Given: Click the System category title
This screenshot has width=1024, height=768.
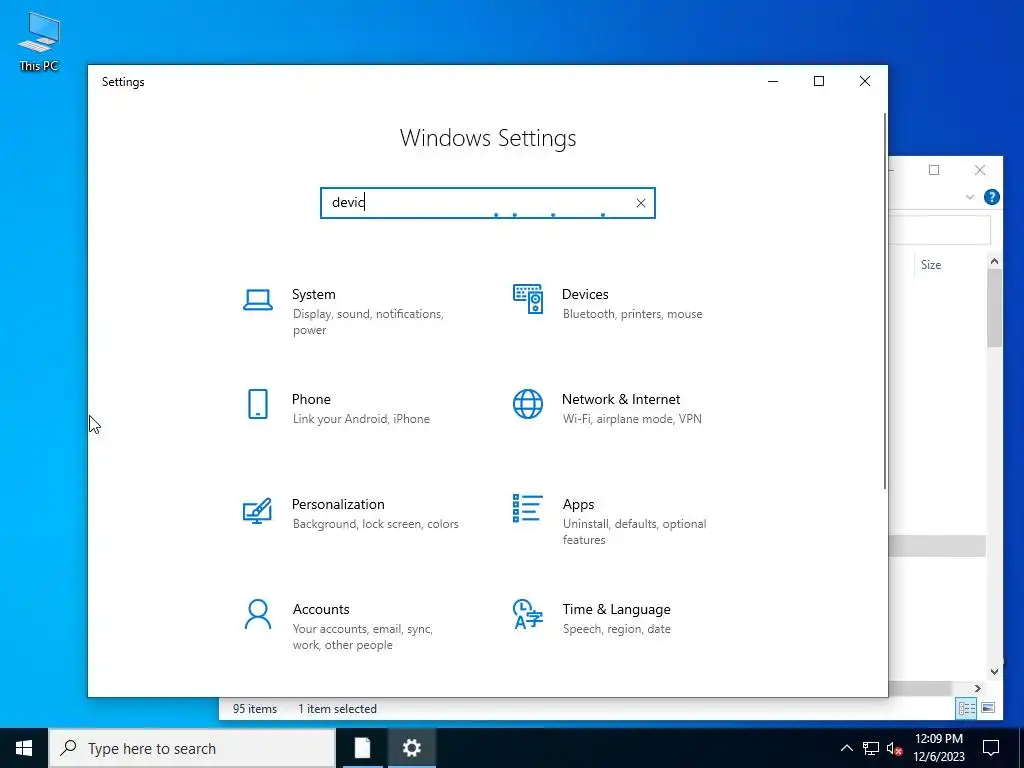Looking at the screenshot, I should pyautogui.click(x=313, y=295).
